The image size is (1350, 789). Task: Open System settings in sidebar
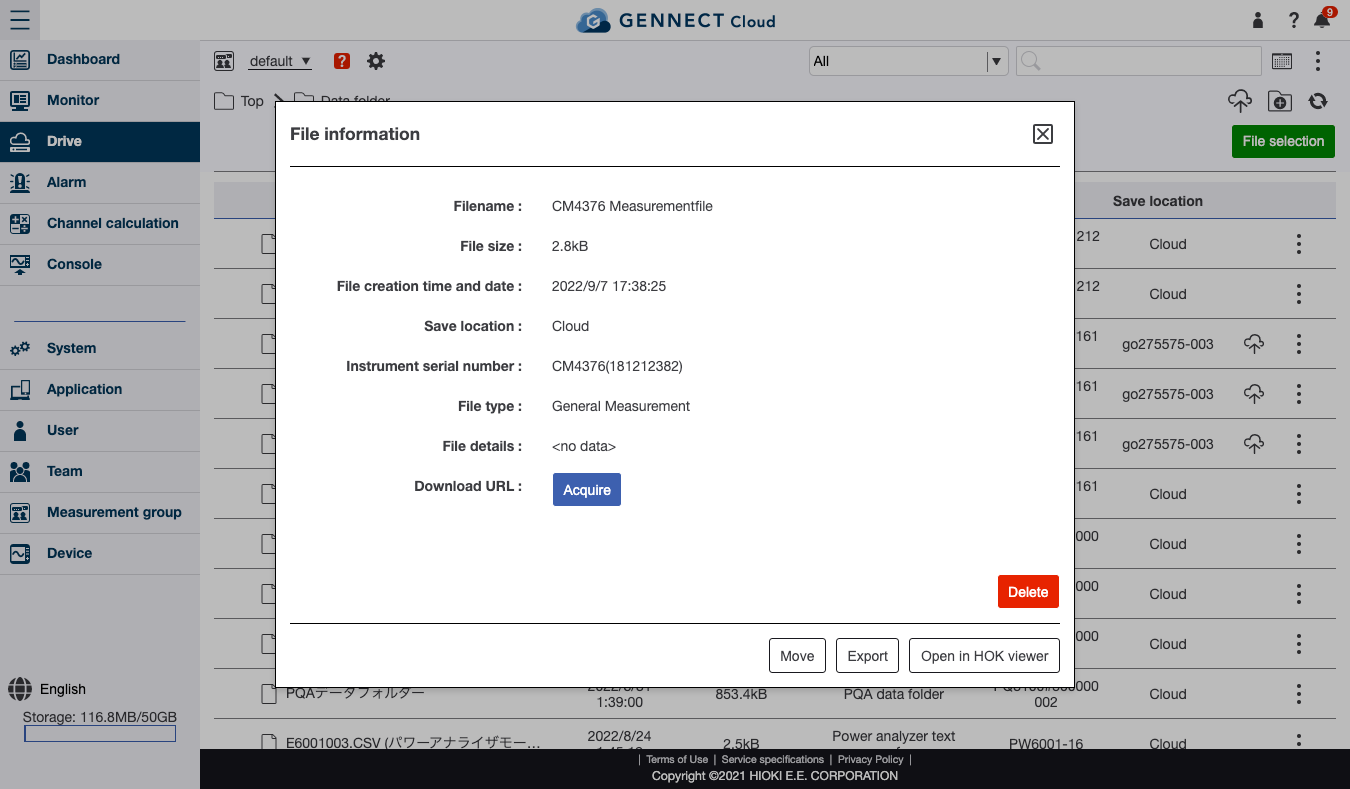pos(100,349)
